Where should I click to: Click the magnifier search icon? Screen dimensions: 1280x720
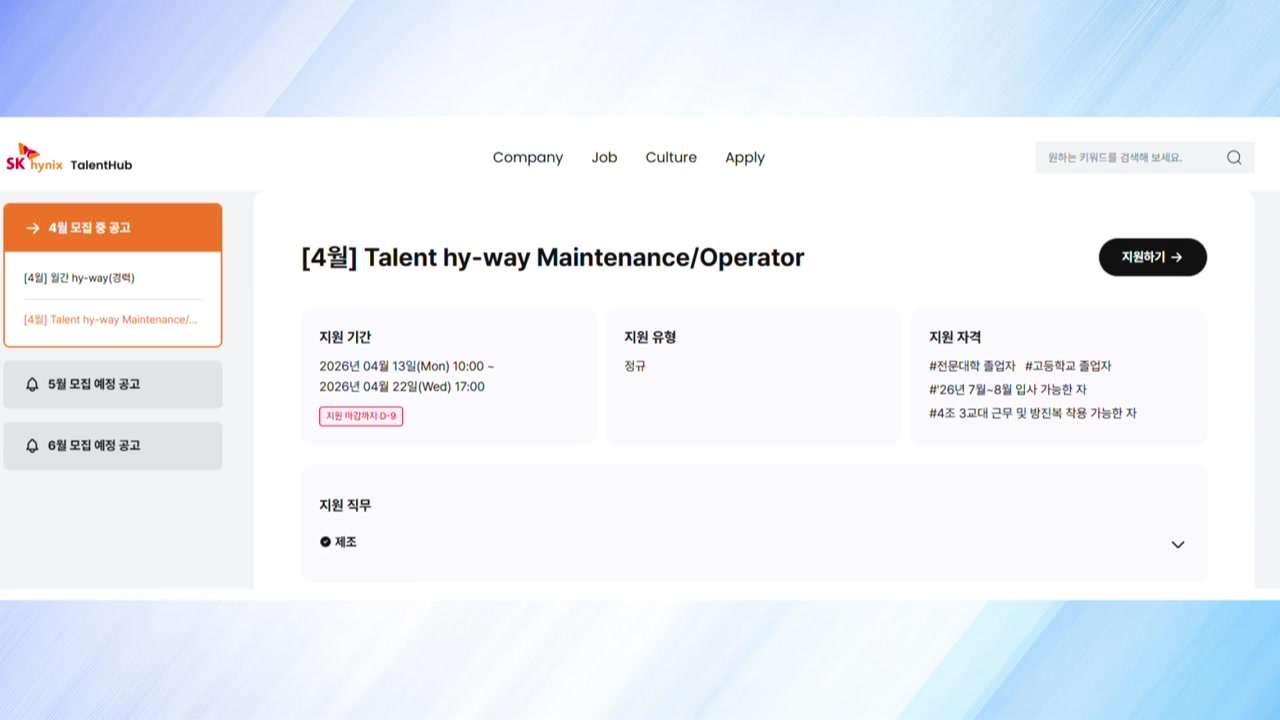[x=1234, y=157]
